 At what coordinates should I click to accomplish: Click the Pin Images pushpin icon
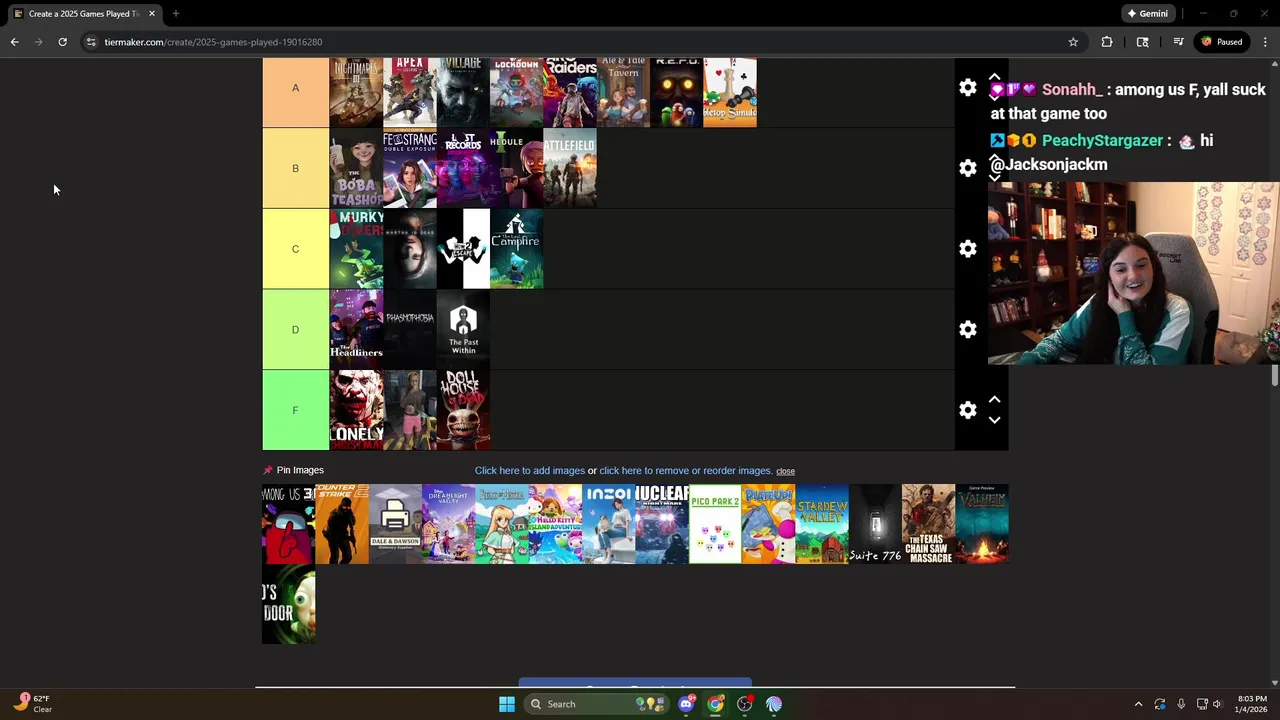coord(267,470)
